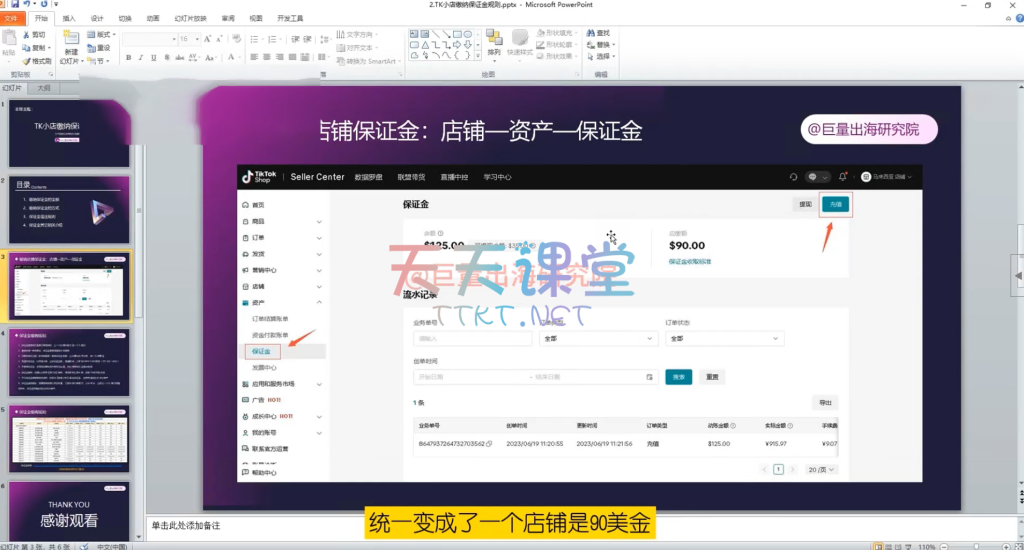This screenshot has width=1024, height=550.
Task: Open the font size dropdown
Action: [197, 39]
